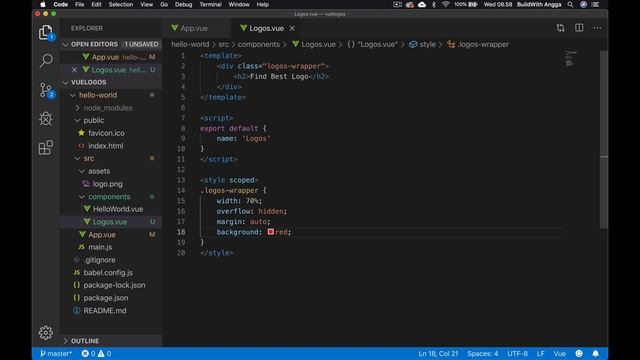Open the File menu
Viewport: 640px width, 360px height.
[x=80, y=4]
